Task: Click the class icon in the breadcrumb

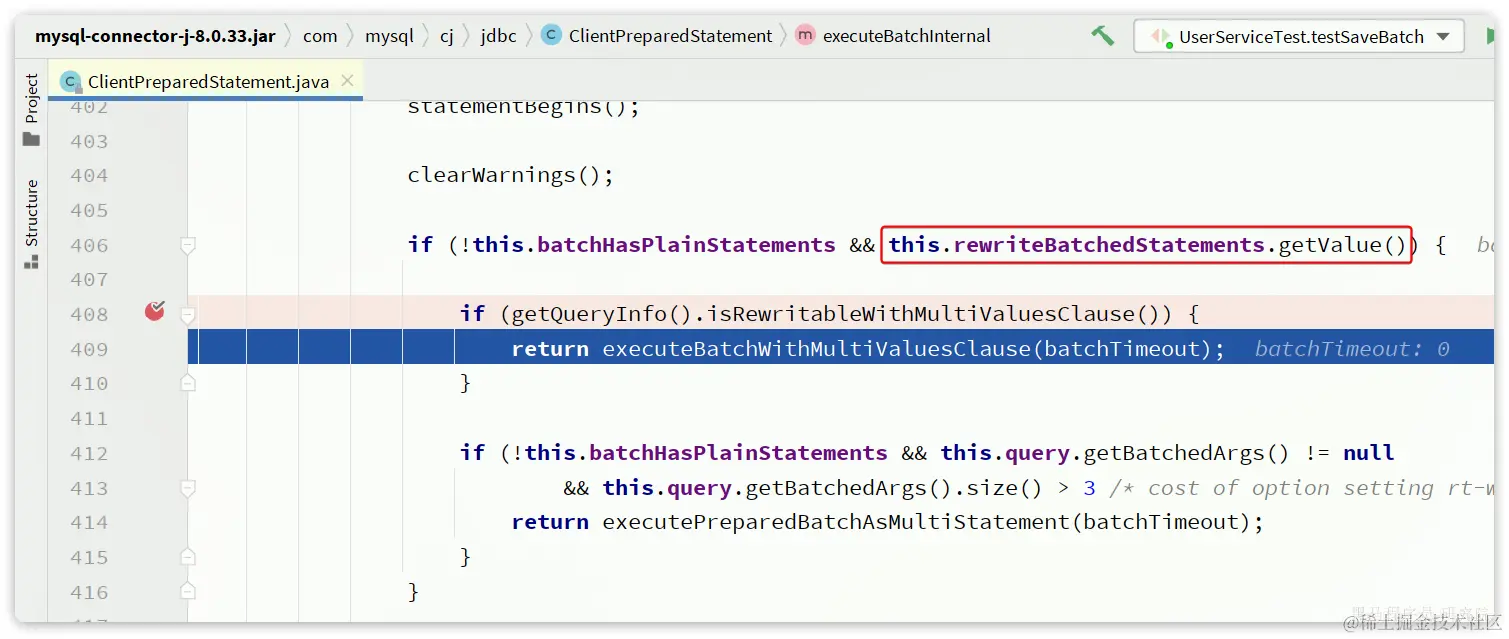Action: coord(551,35)
